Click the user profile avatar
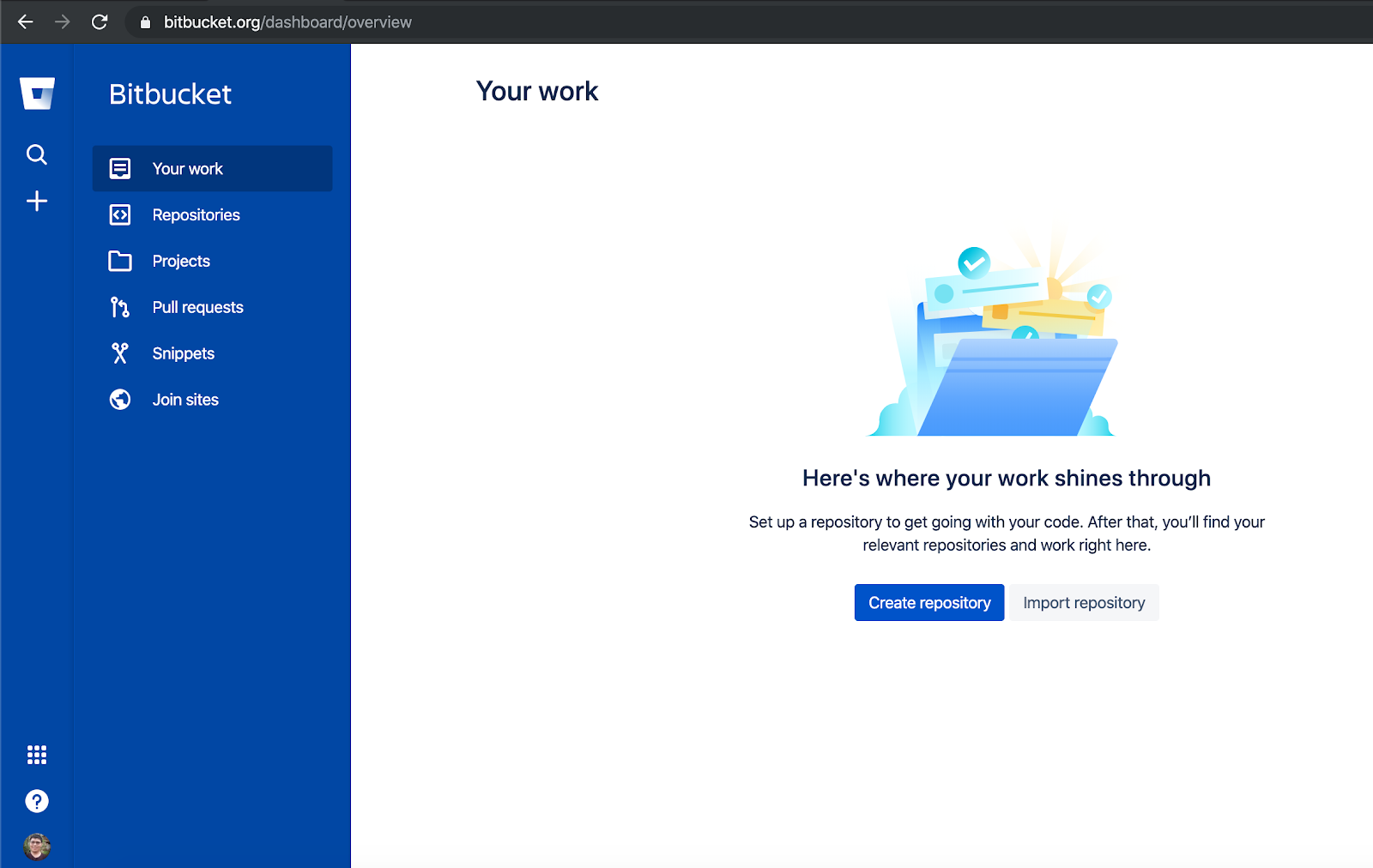Viewport: 1373px width, 868px height. click(x=37, y=847)
